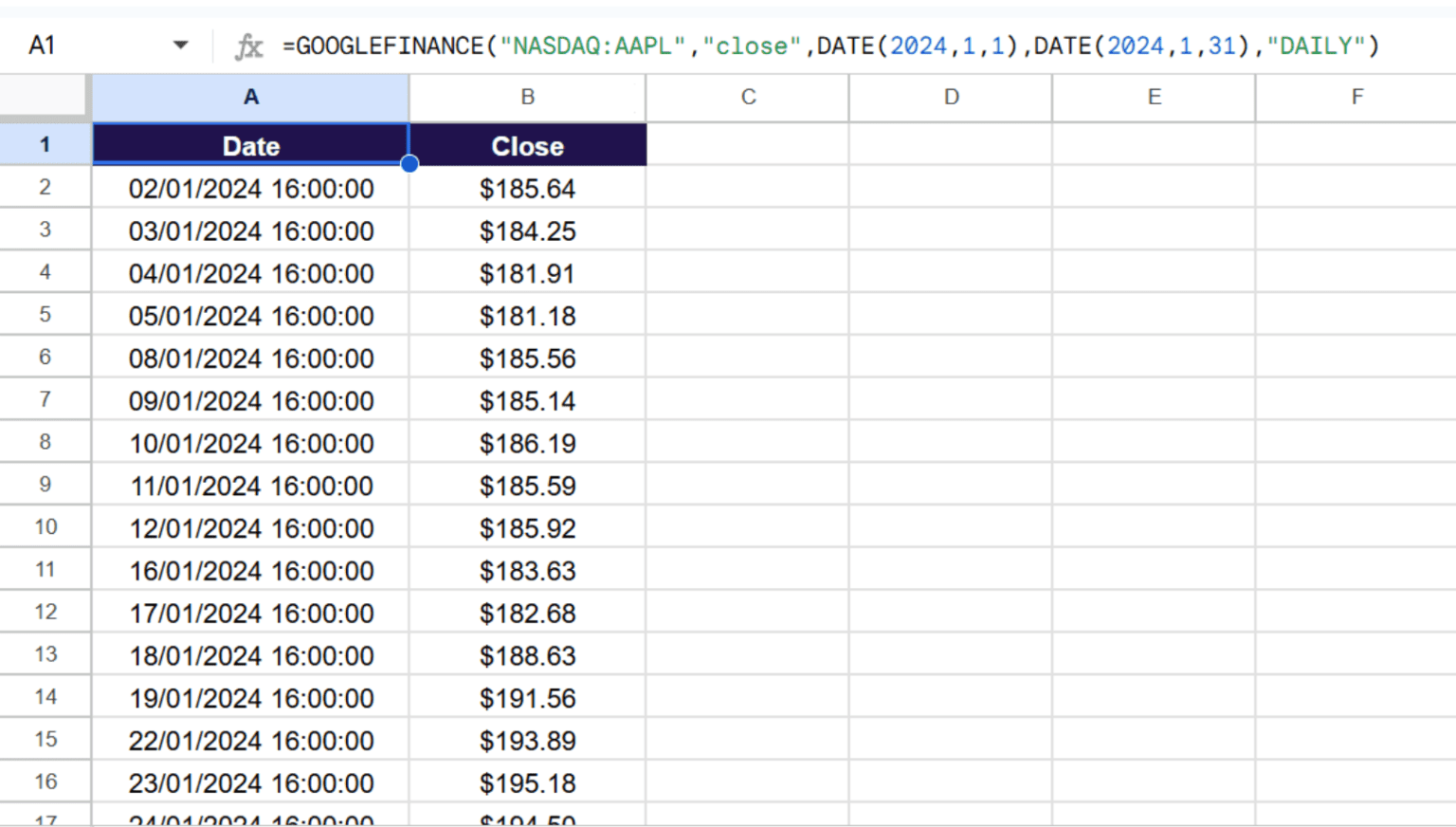Select row 1 header
This screenshot has width=1456, height=827.
(45, 145)
